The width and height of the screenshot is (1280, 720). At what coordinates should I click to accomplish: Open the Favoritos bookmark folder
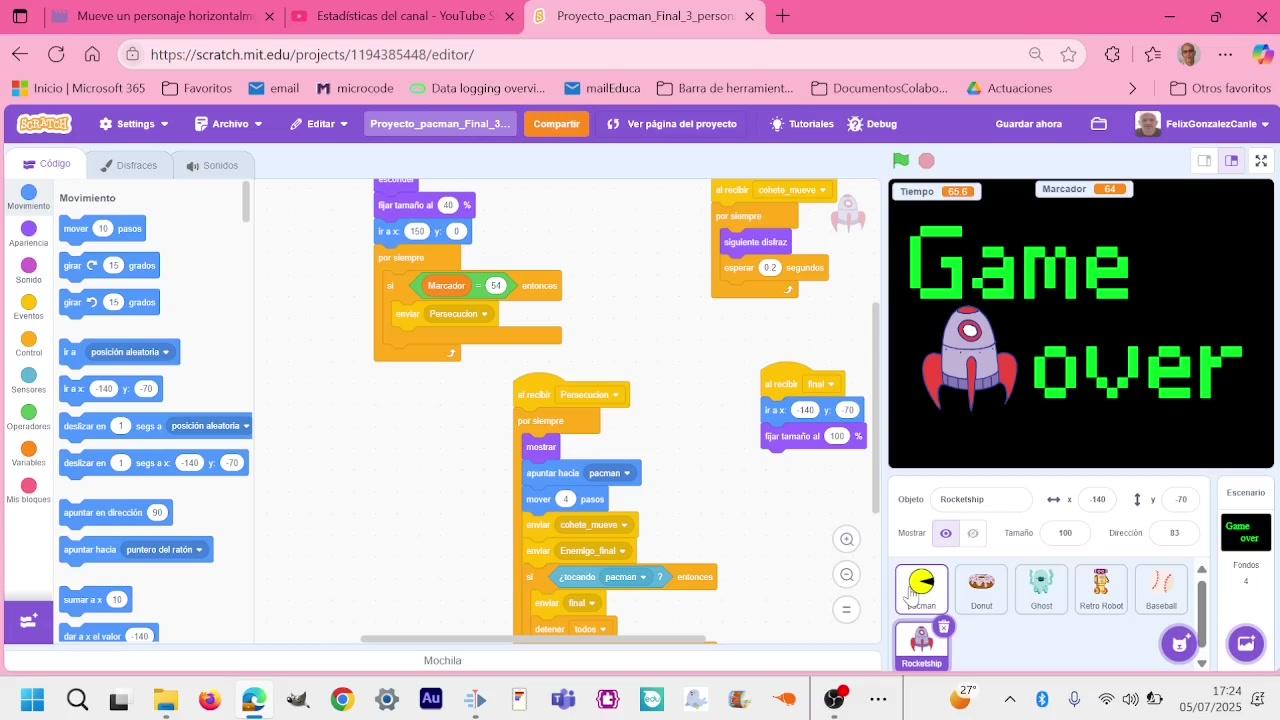coord(197,88)
